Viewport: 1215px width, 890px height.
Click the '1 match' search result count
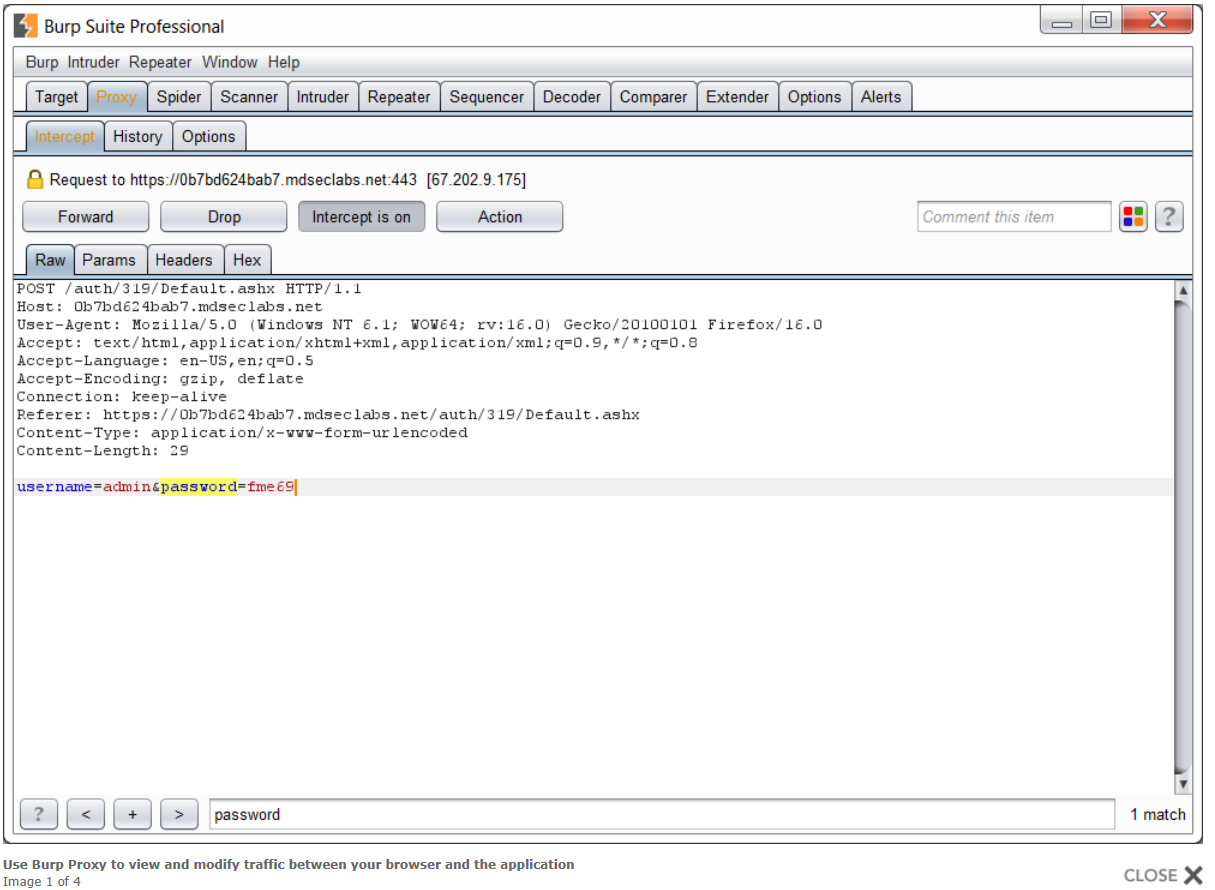[1158, 815]
